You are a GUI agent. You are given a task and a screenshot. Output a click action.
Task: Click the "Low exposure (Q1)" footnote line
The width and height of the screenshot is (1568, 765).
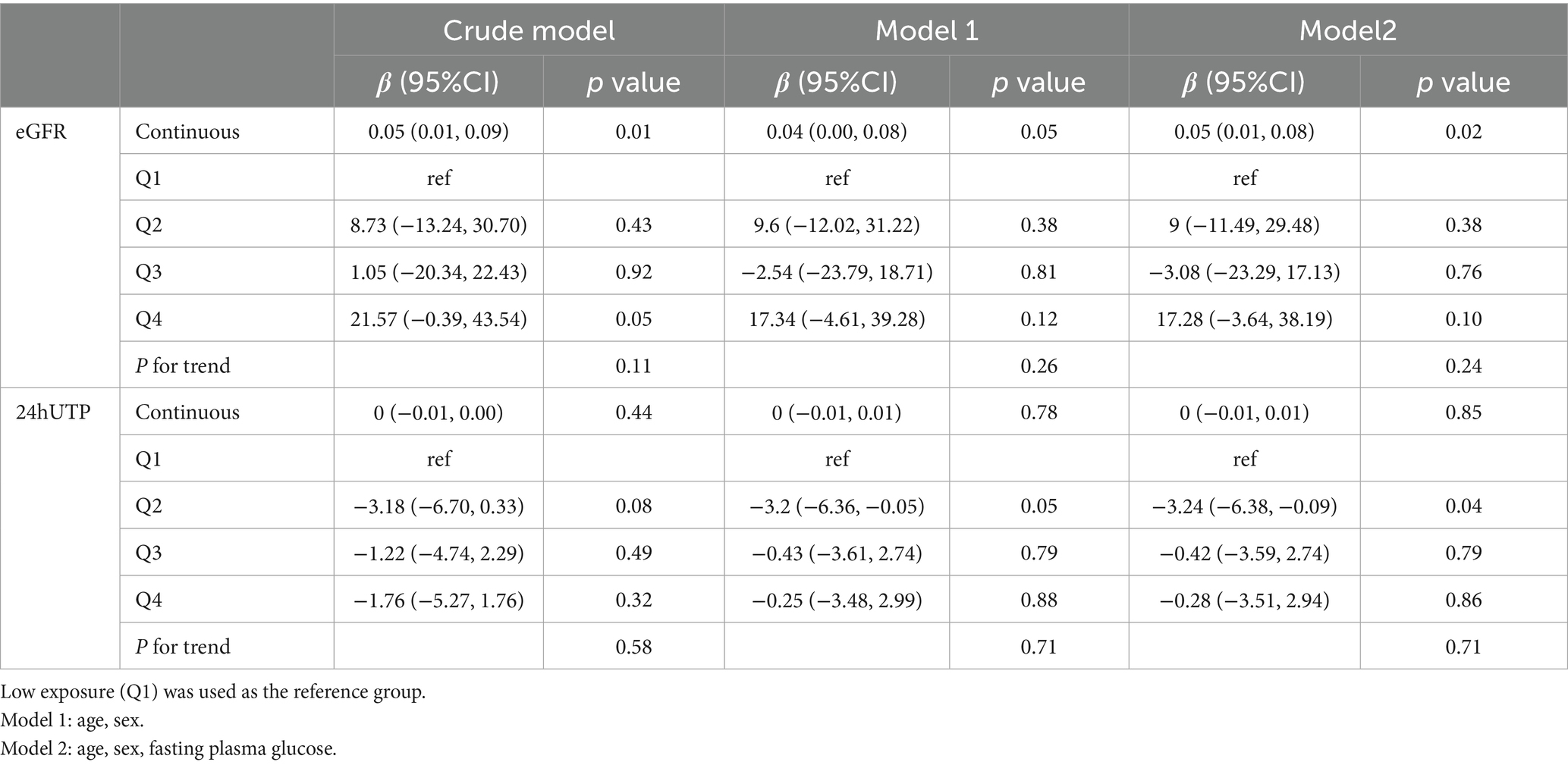[x=213, y=693]
